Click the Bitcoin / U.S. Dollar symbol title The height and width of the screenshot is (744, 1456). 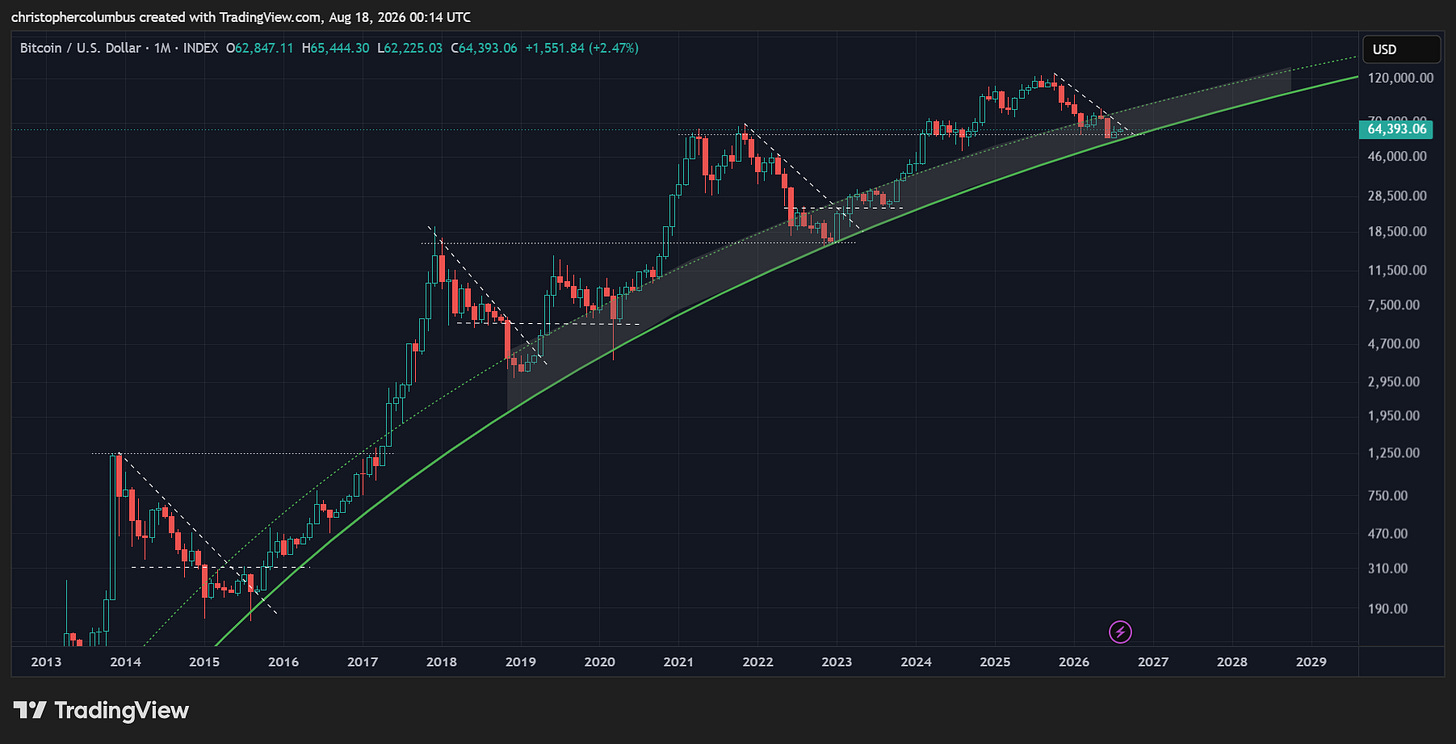click(80, 48)
